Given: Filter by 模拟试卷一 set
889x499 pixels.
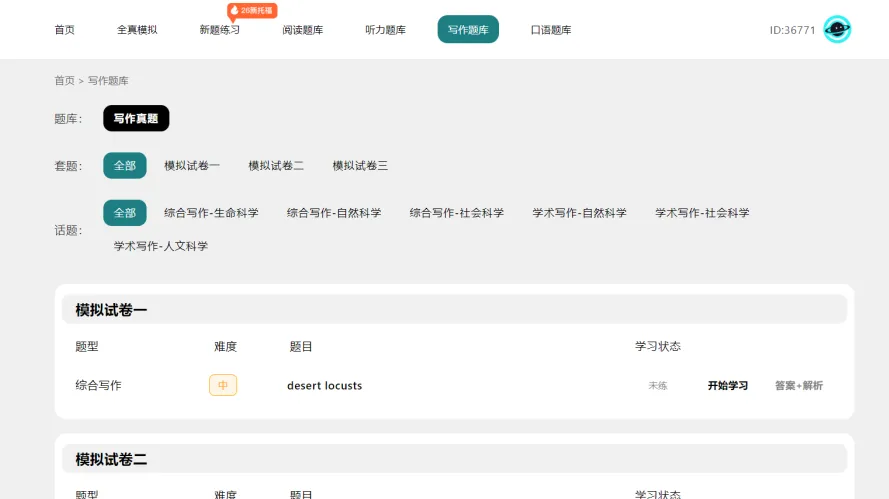Looking at the screenshot, I should [x=192, y=166].
